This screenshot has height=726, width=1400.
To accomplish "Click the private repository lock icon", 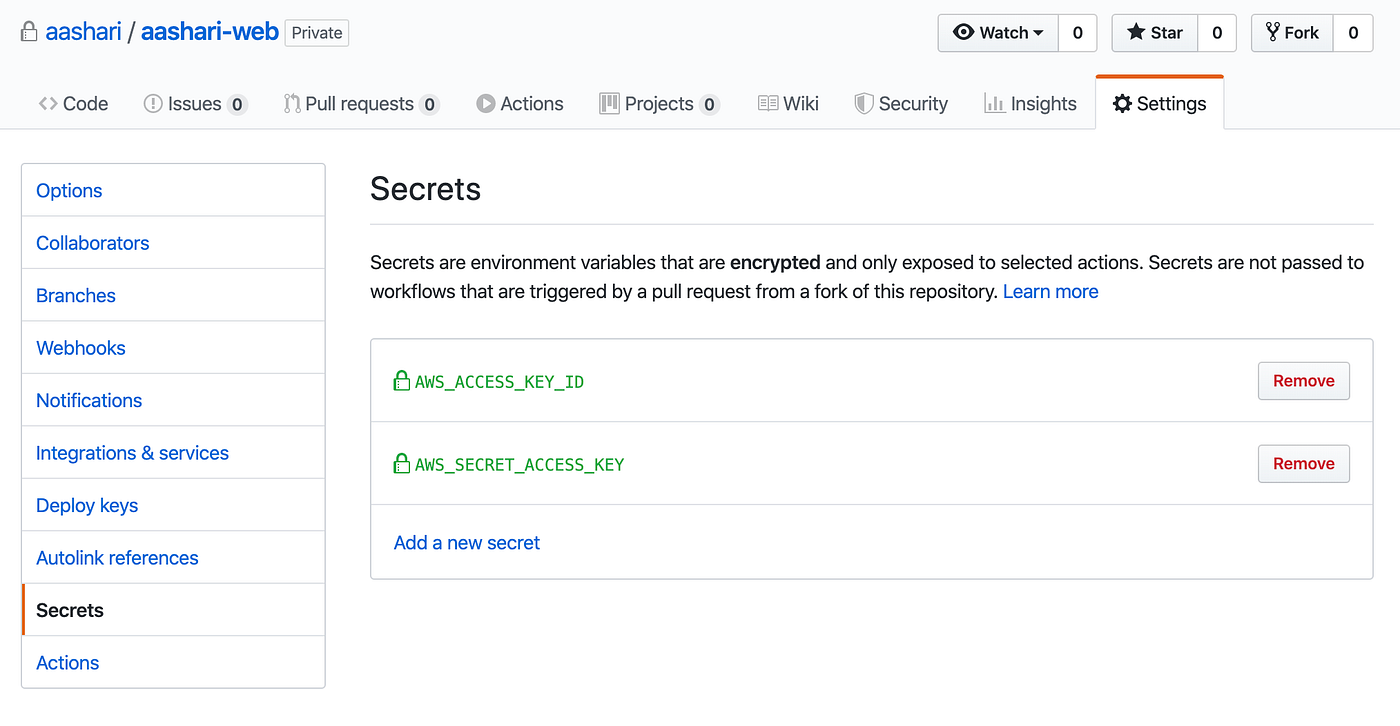I will [29, 32].
